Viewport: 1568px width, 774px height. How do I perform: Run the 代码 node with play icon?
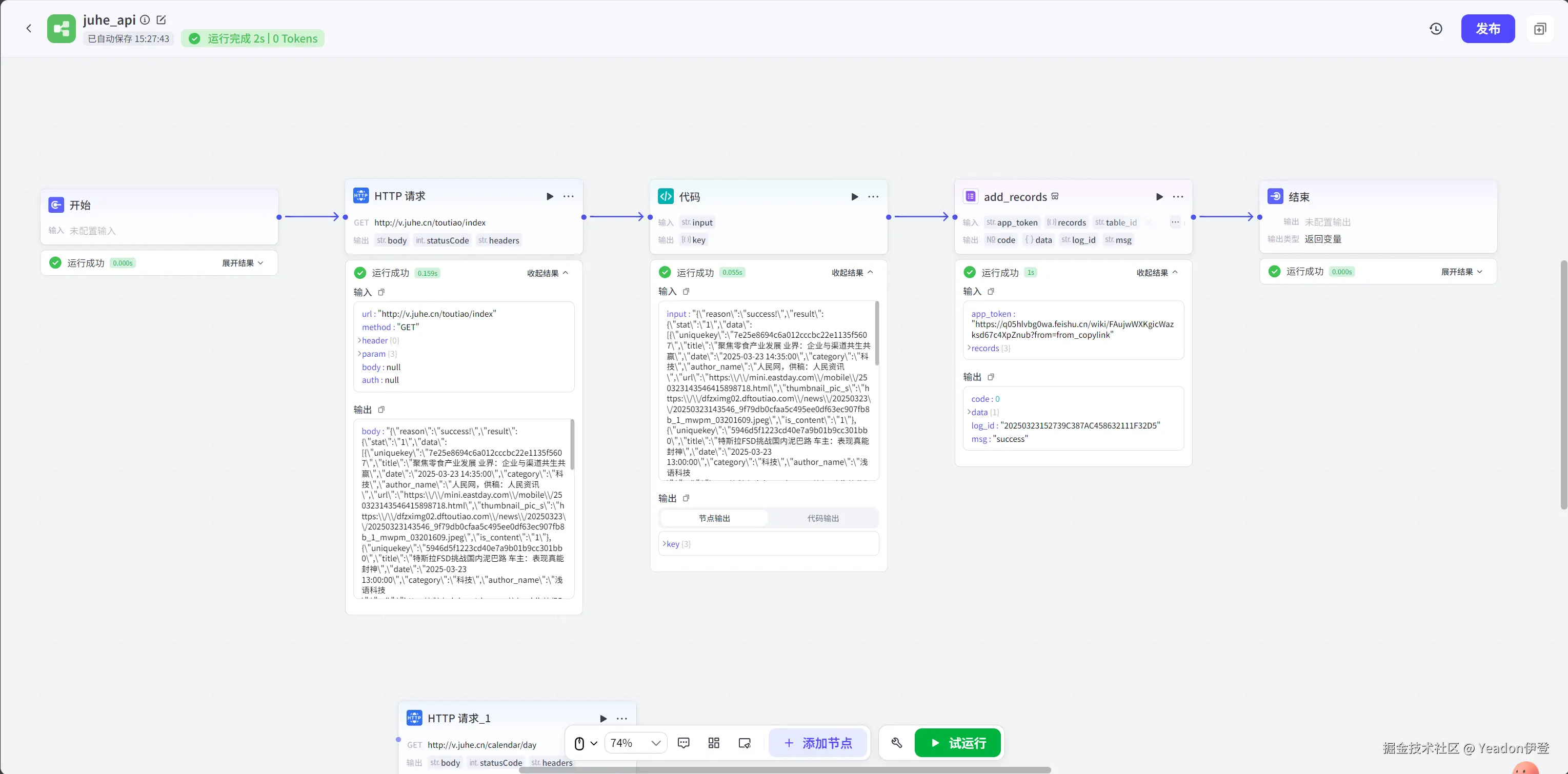(855, 196)
